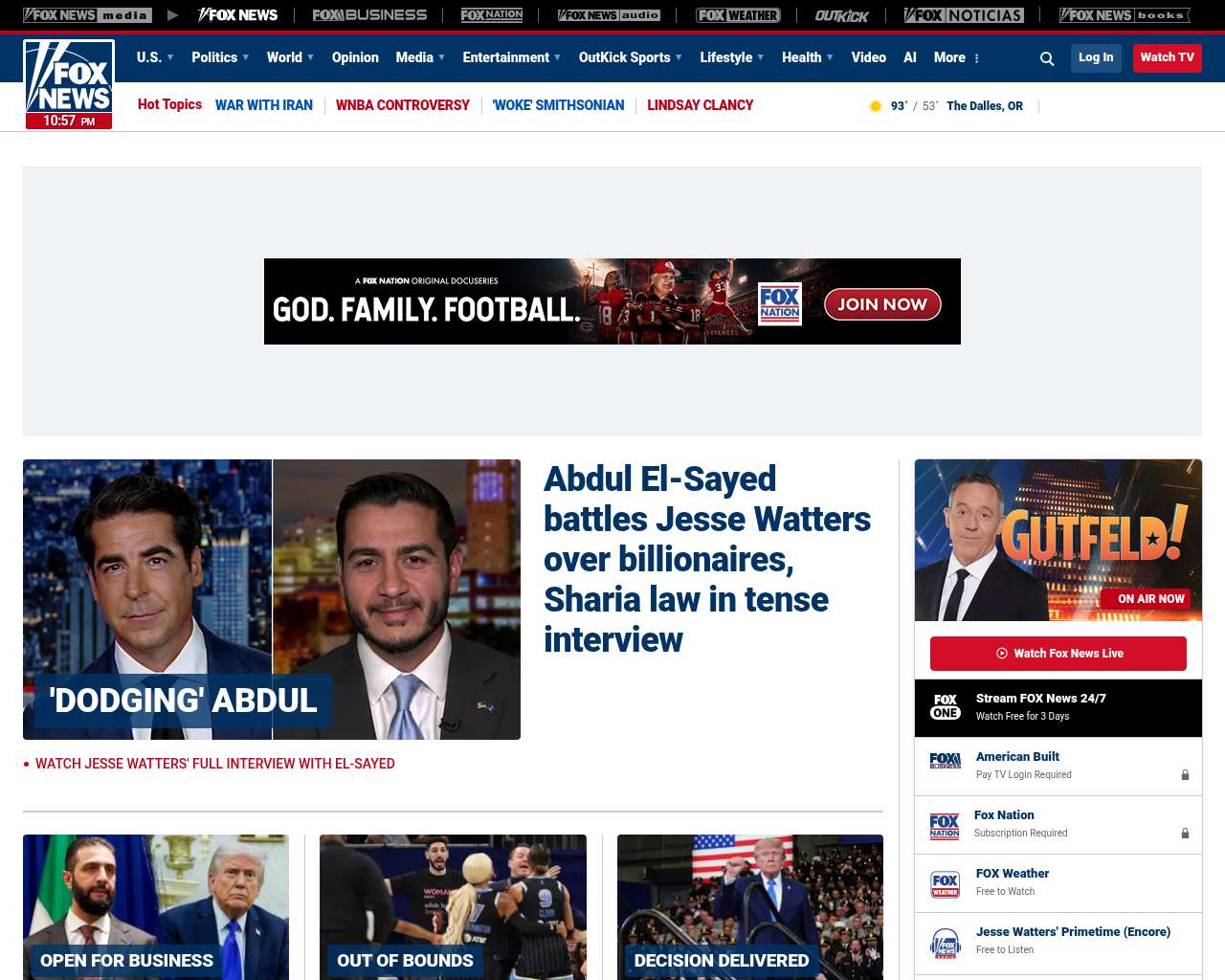Open Fox Weather logo in top bar
The width and height of the screenshot is (1225, 980).
point(738,15)
